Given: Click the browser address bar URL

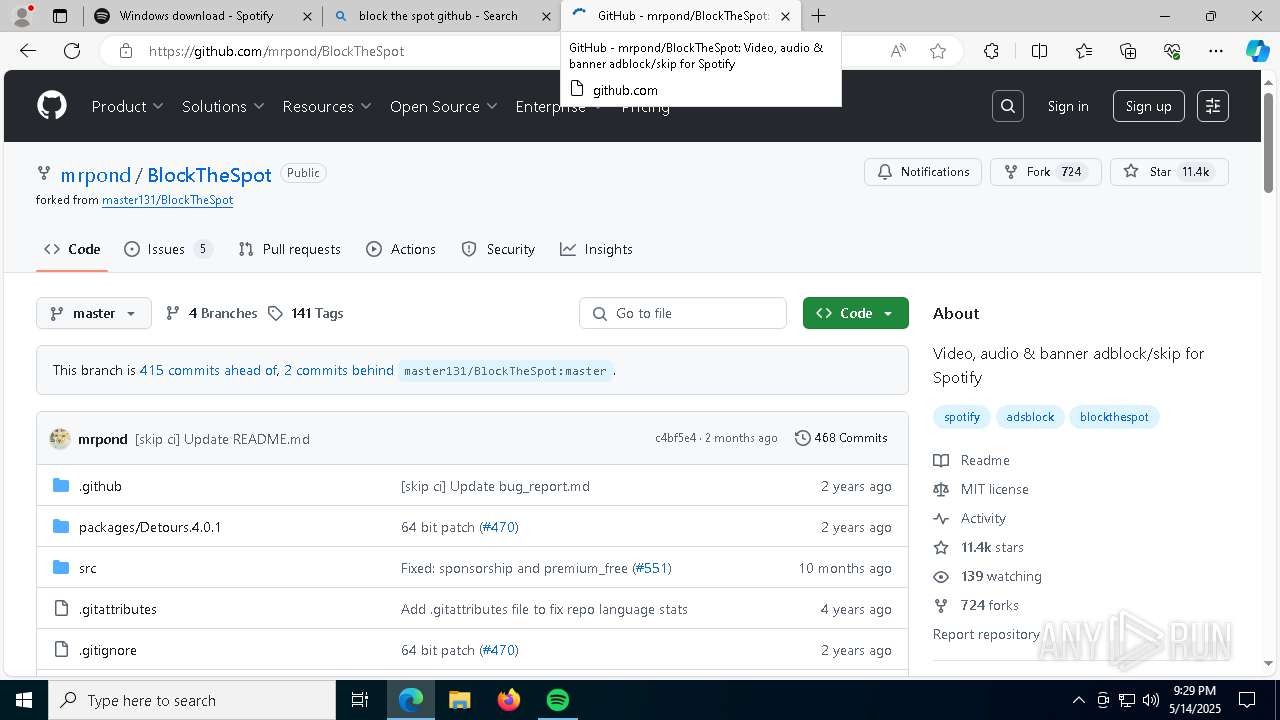Looking at the screenshot, I should (x=277, y=51).
